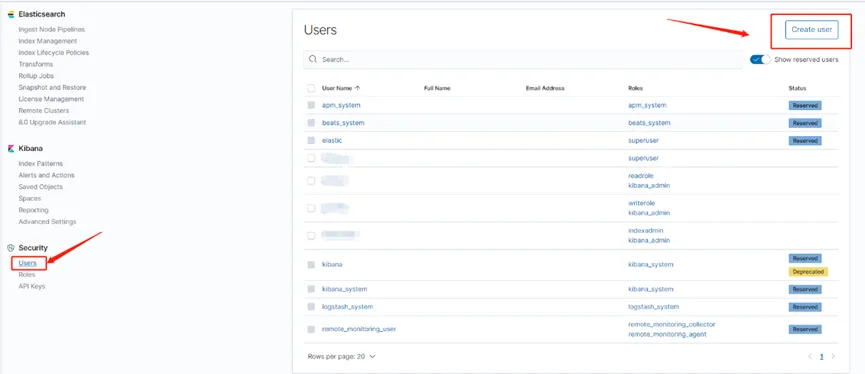Check the box for the readrole user row

[x=311, y=181]
